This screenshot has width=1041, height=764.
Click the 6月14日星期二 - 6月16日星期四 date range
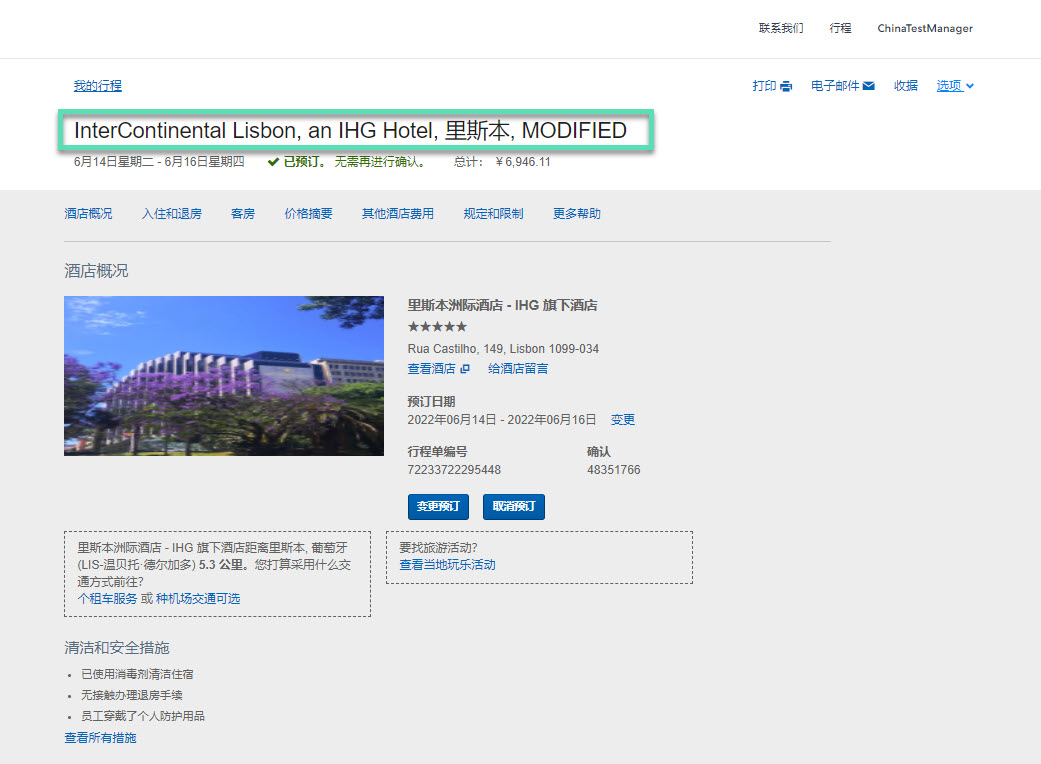coord(159,162)
